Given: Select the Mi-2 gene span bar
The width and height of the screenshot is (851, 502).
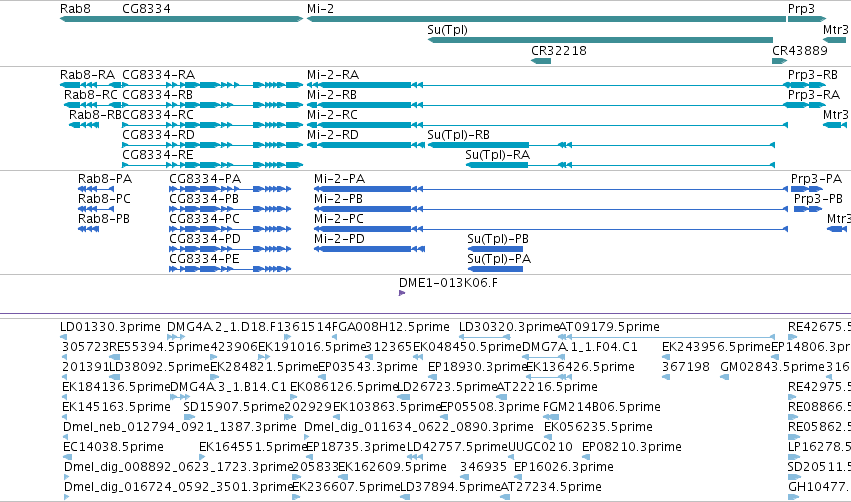Looking at the screenshot, I should [x=547, y=19].
